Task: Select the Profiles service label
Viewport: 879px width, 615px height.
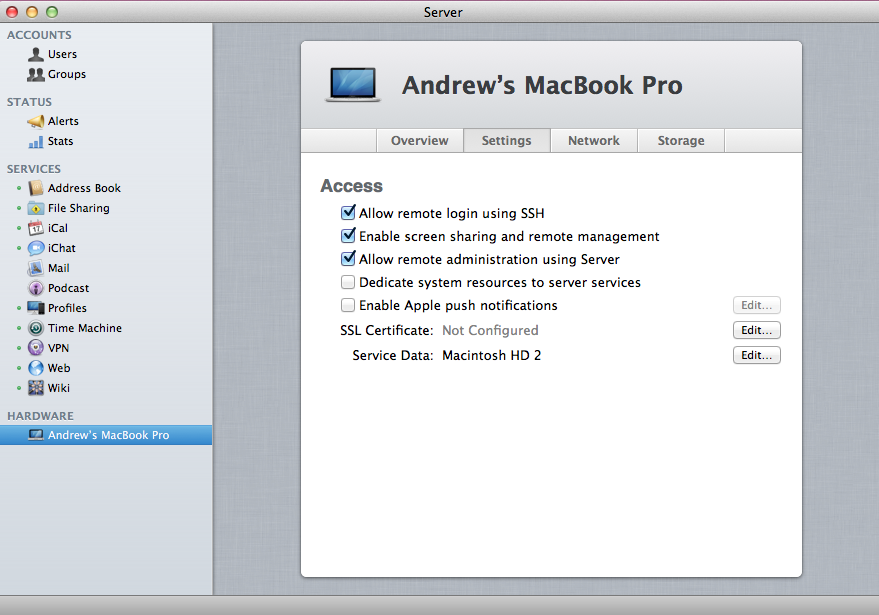Action: click(67, 308)
